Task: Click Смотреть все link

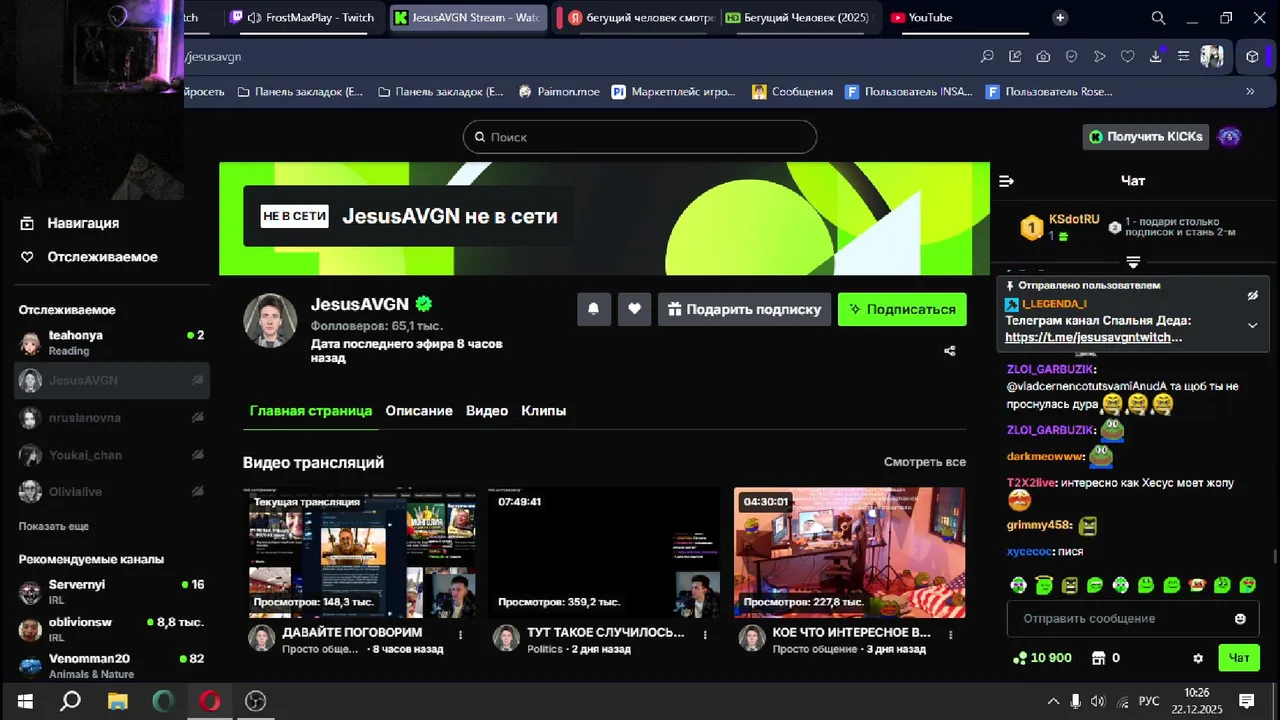Action: point(925,462)
